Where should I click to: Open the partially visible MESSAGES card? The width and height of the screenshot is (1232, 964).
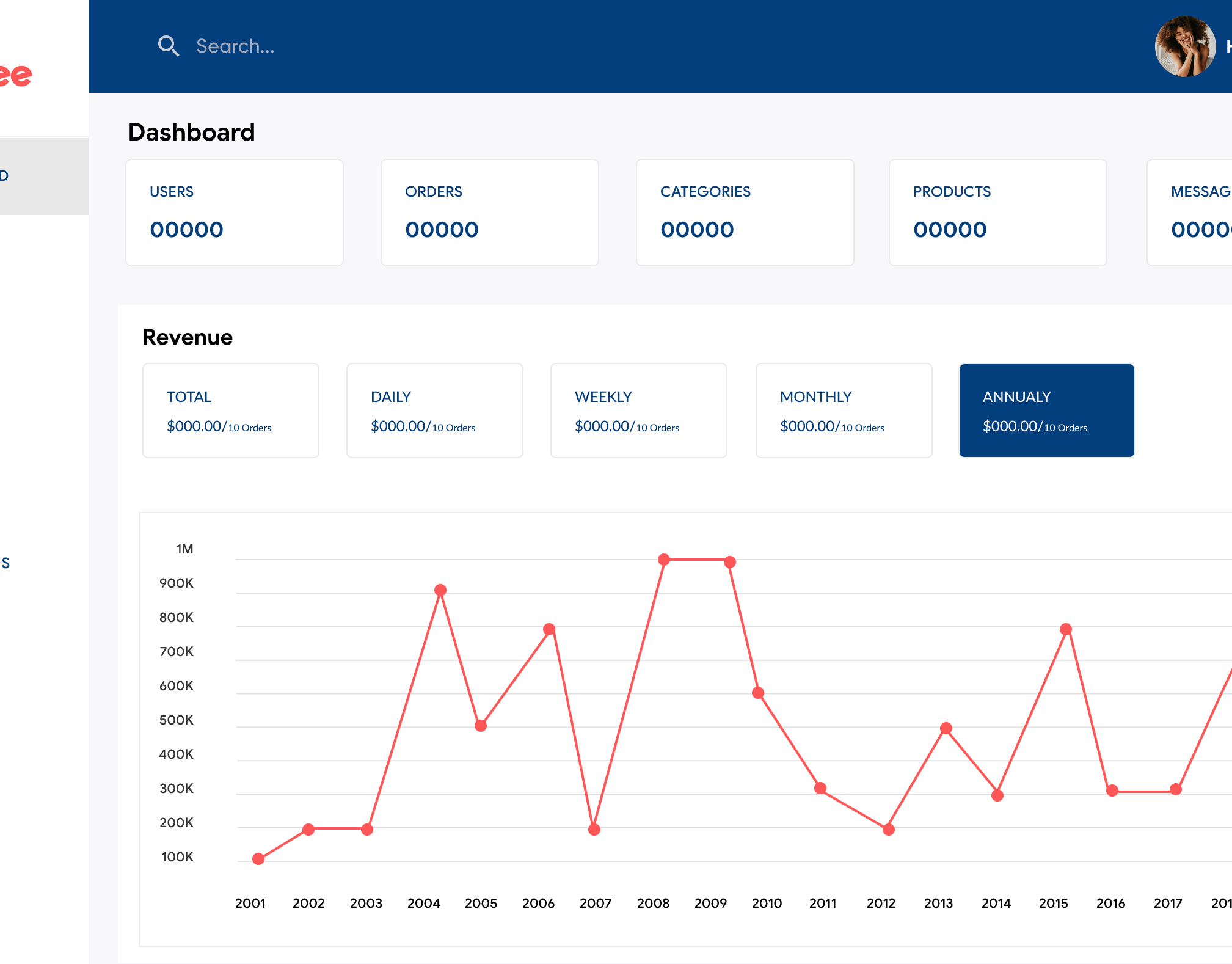tap(1191, 213)
